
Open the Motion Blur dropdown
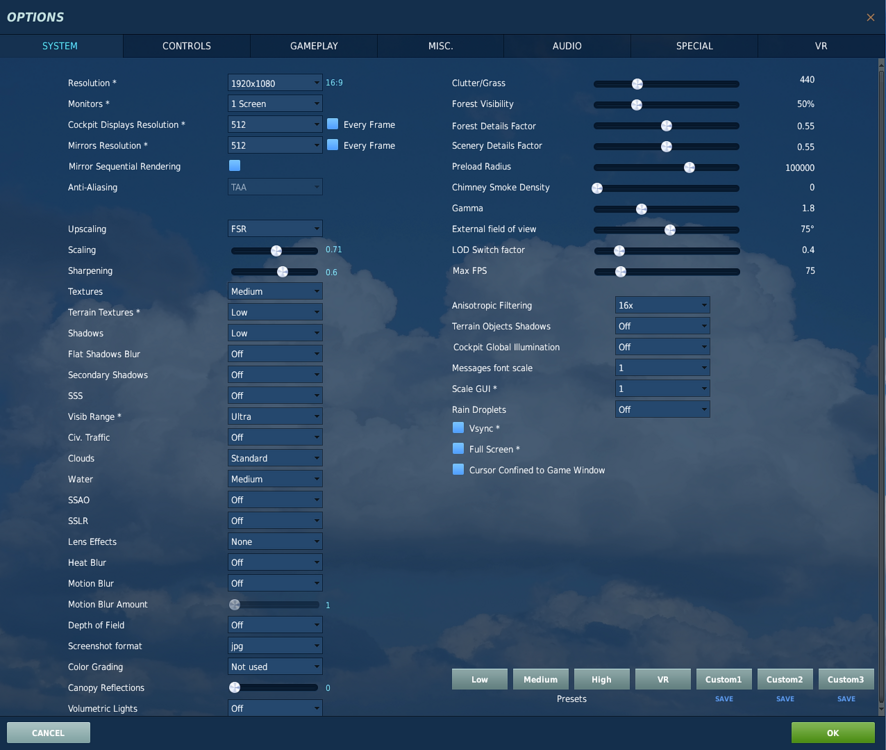[x=275, y=583]
